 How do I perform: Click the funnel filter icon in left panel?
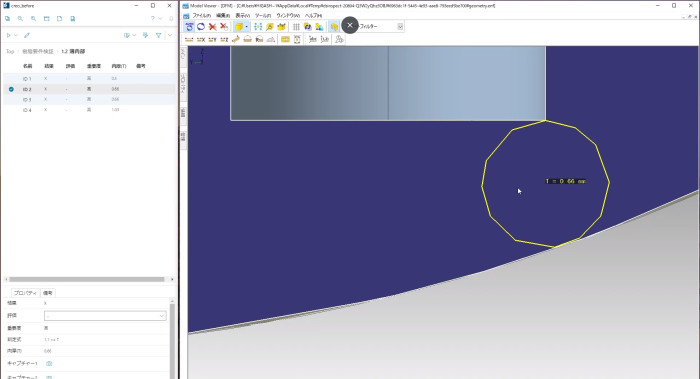point(158,35)
